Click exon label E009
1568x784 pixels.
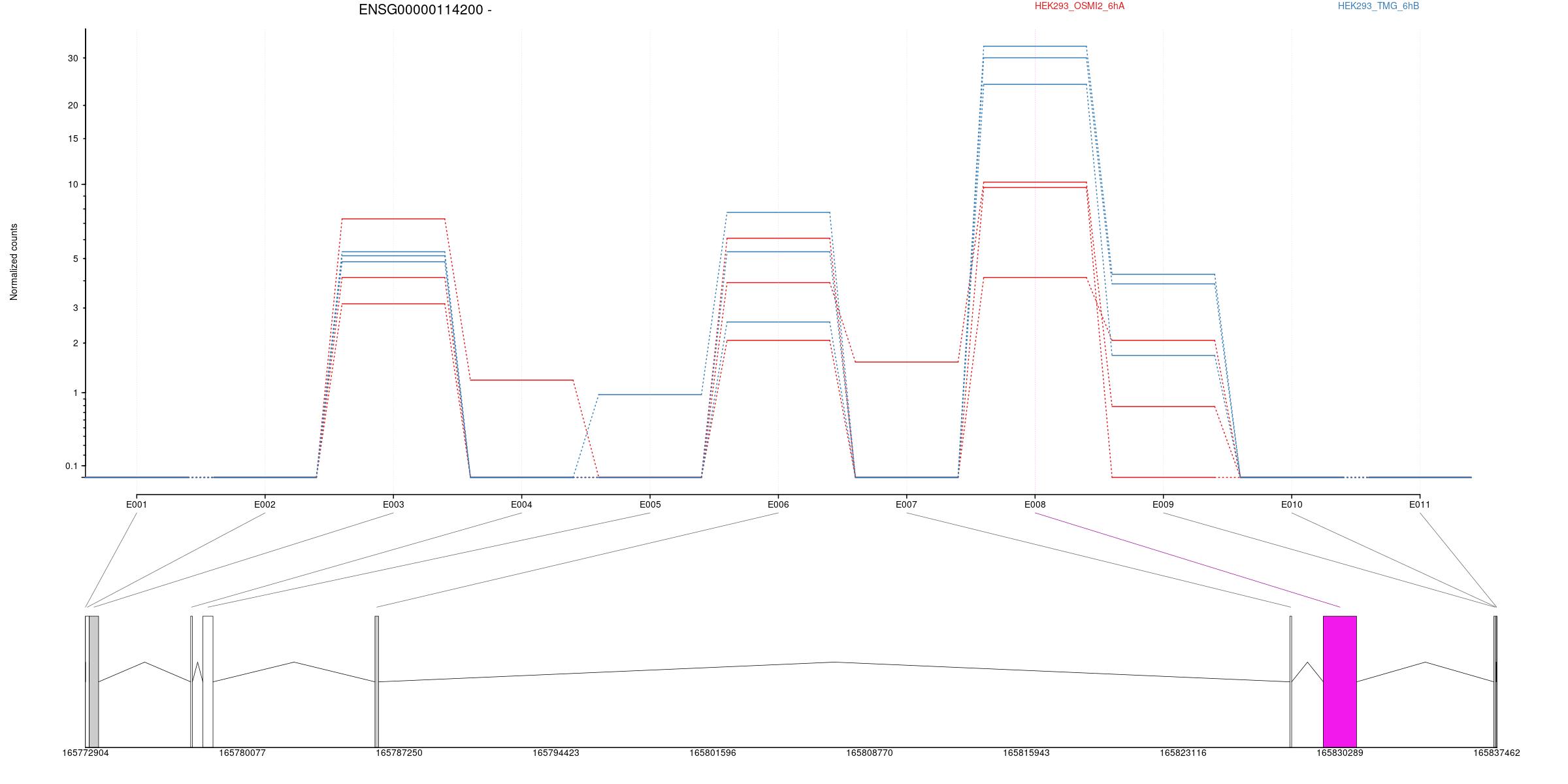(1163, 504)
